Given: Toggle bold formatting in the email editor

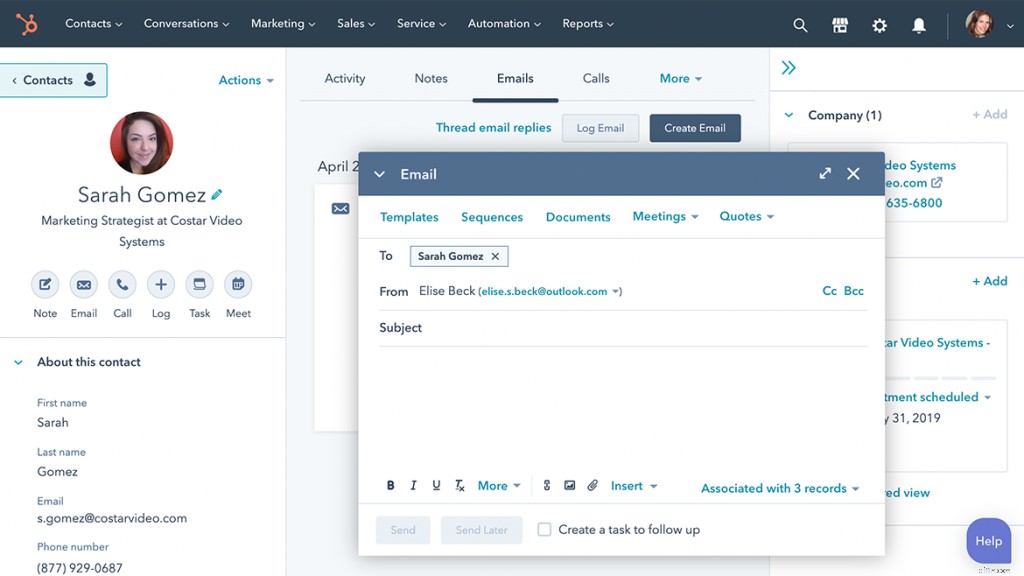Looking at the screenshot, I should 390,485.
